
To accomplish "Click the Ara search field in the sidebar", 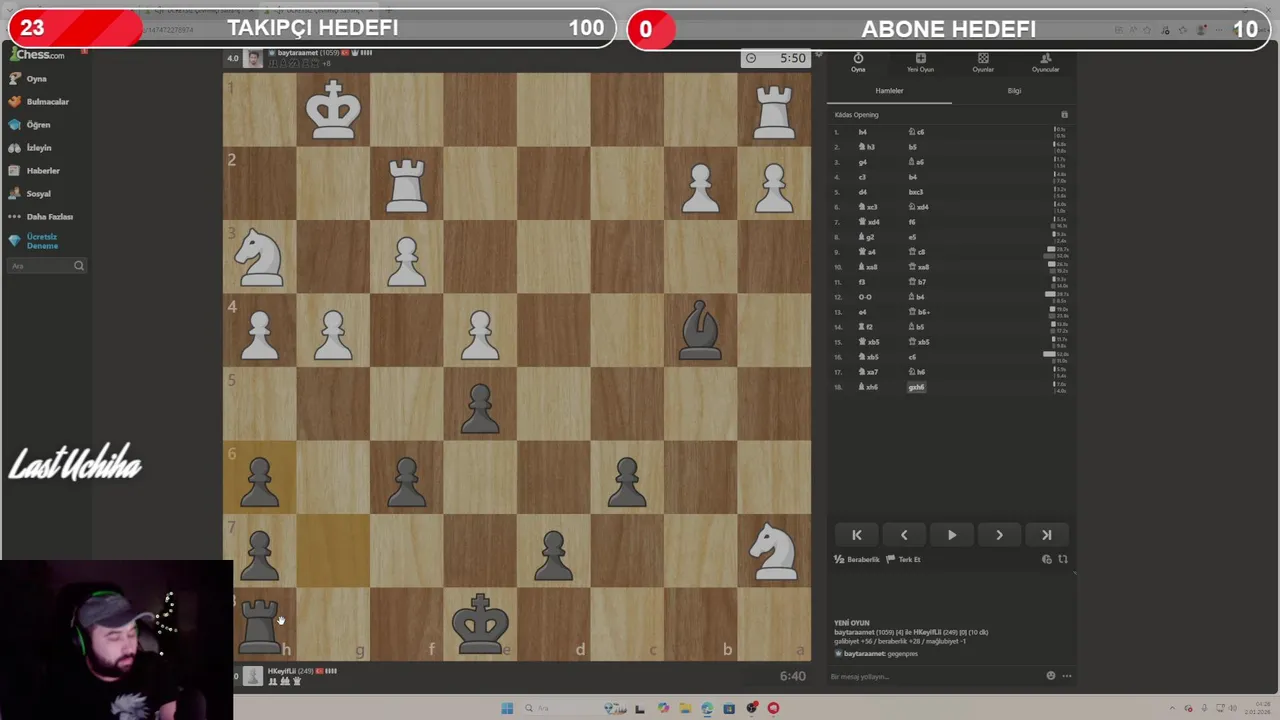I will (47, 266).
